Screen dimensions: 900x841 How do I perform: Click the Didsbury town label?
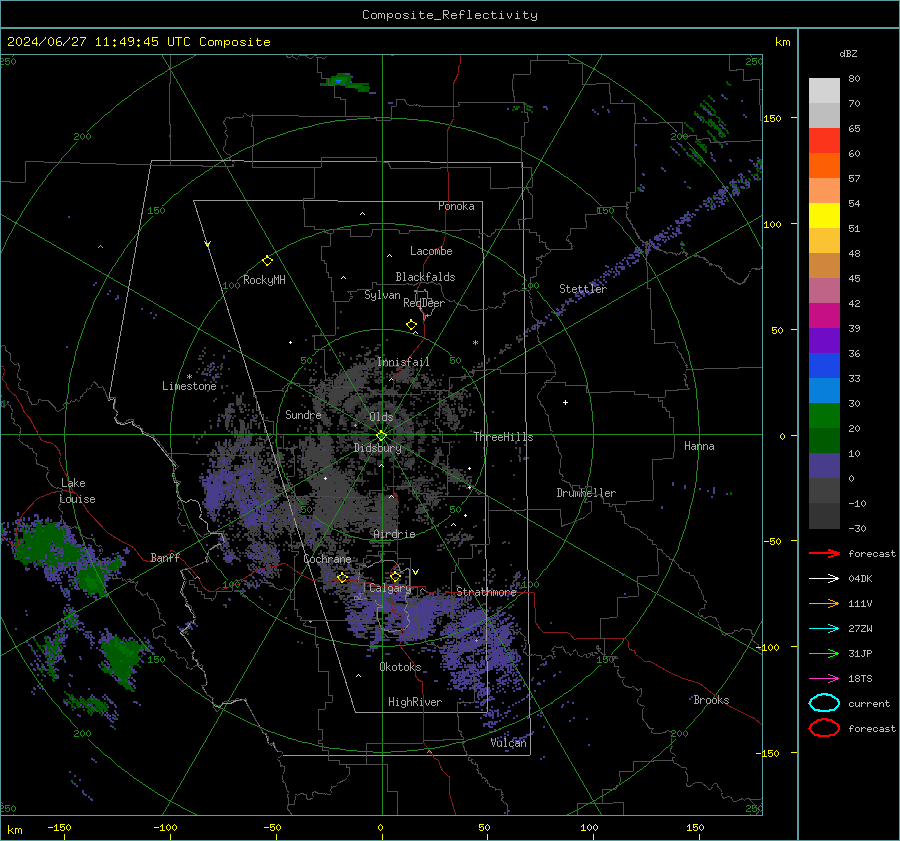pos(377,448)
